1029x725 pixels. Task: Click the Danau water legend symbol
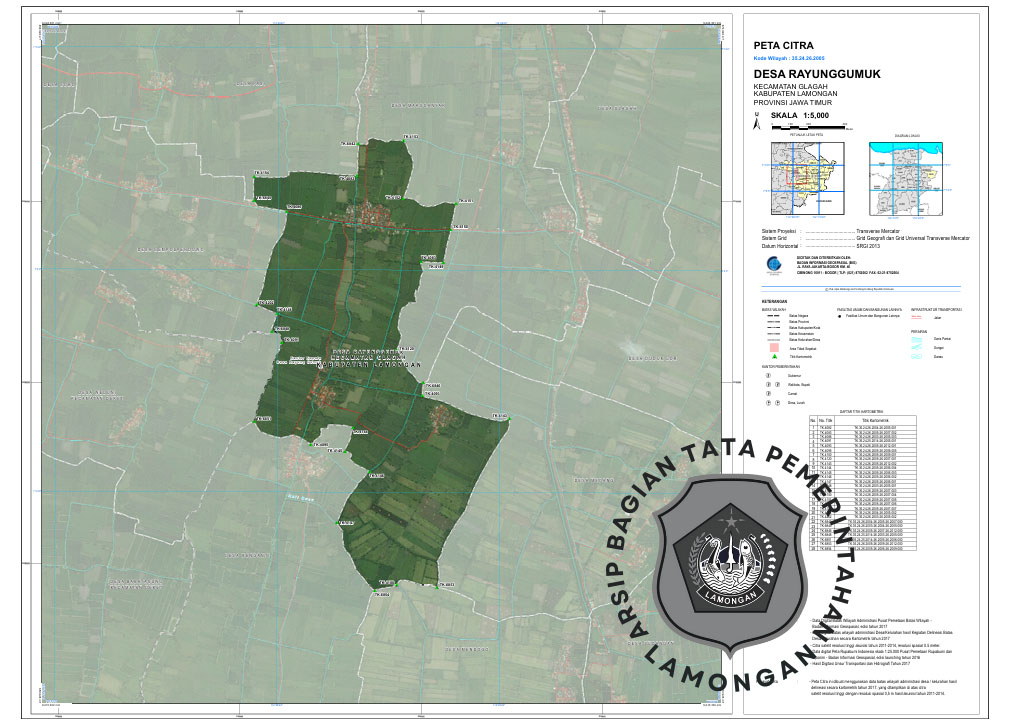[x=919, y=356]
